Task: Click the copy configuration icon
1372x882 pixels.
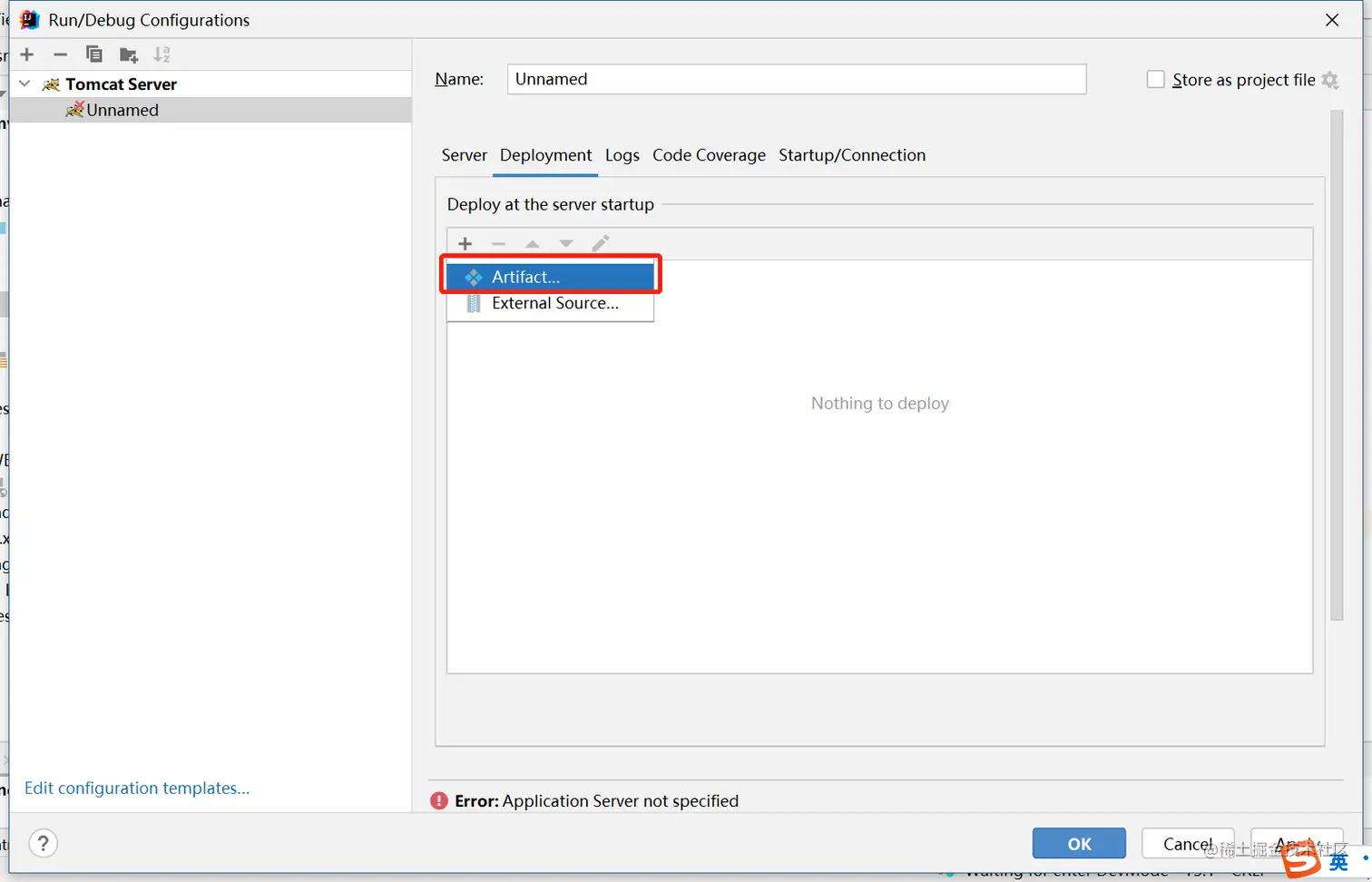Action: pyautogui.click(x=93, y=54)
